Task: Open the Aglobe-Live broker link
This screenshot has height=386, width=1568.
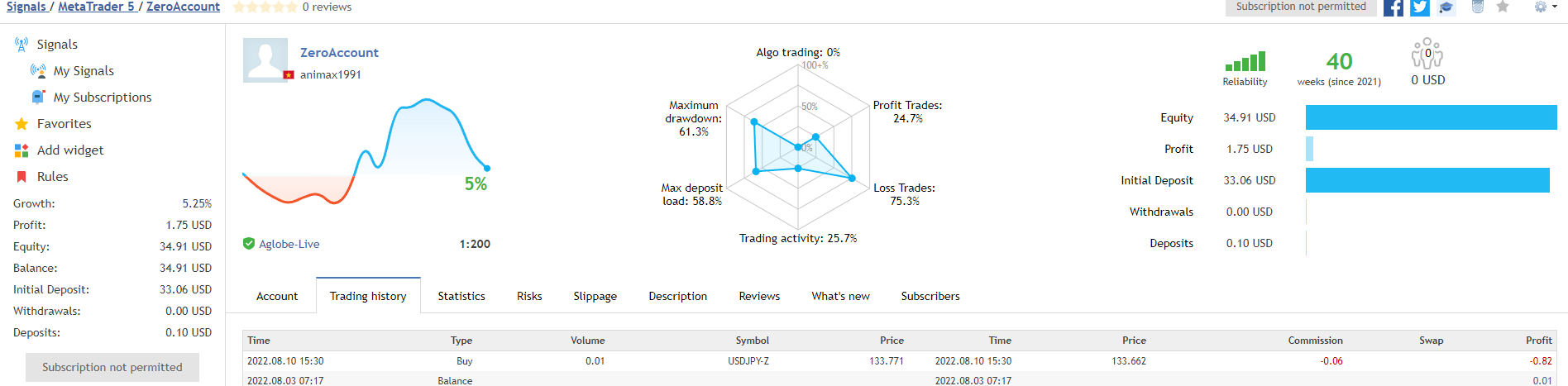Action: (289, 244)
